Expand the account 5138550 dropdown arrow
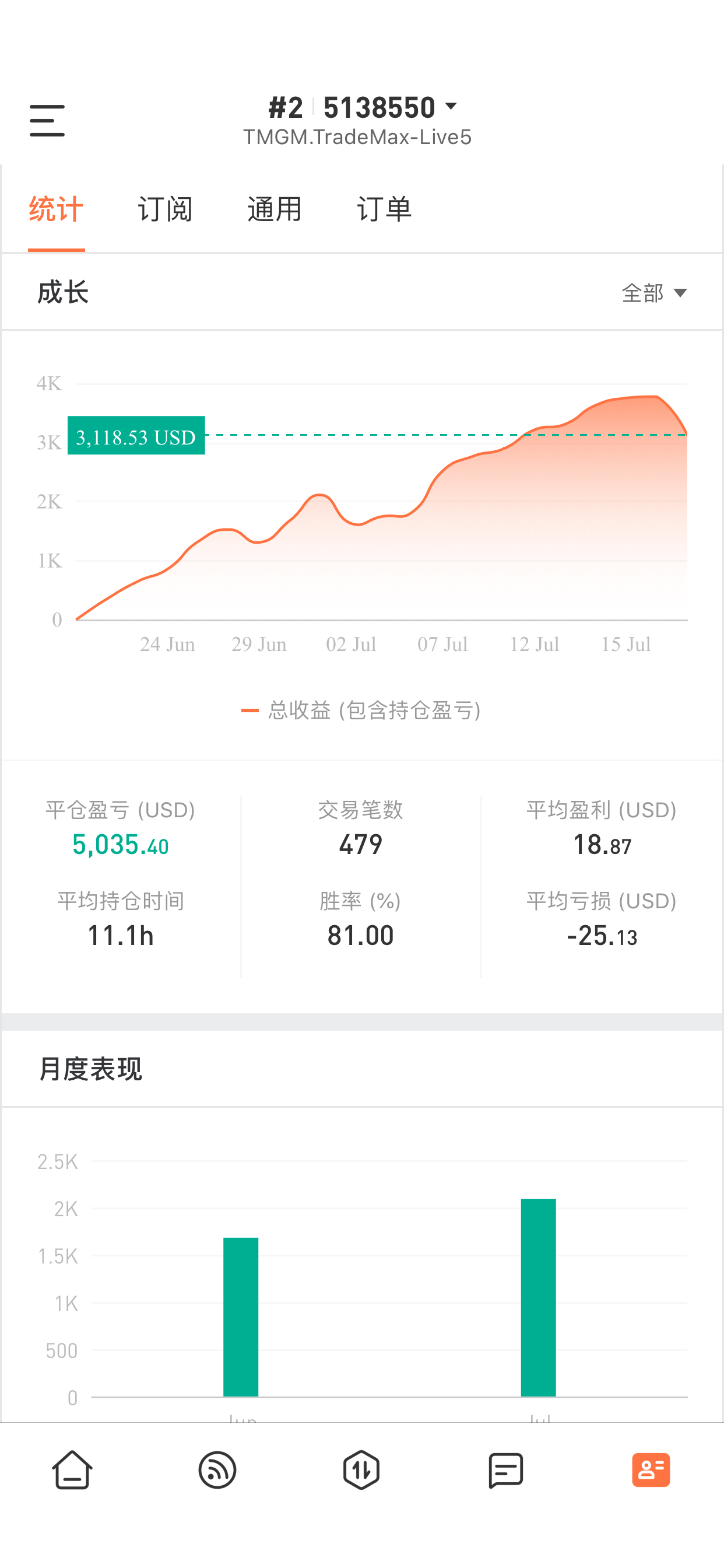The height and width of the screenshot is (1568, 724). click(x=451, y=107)
